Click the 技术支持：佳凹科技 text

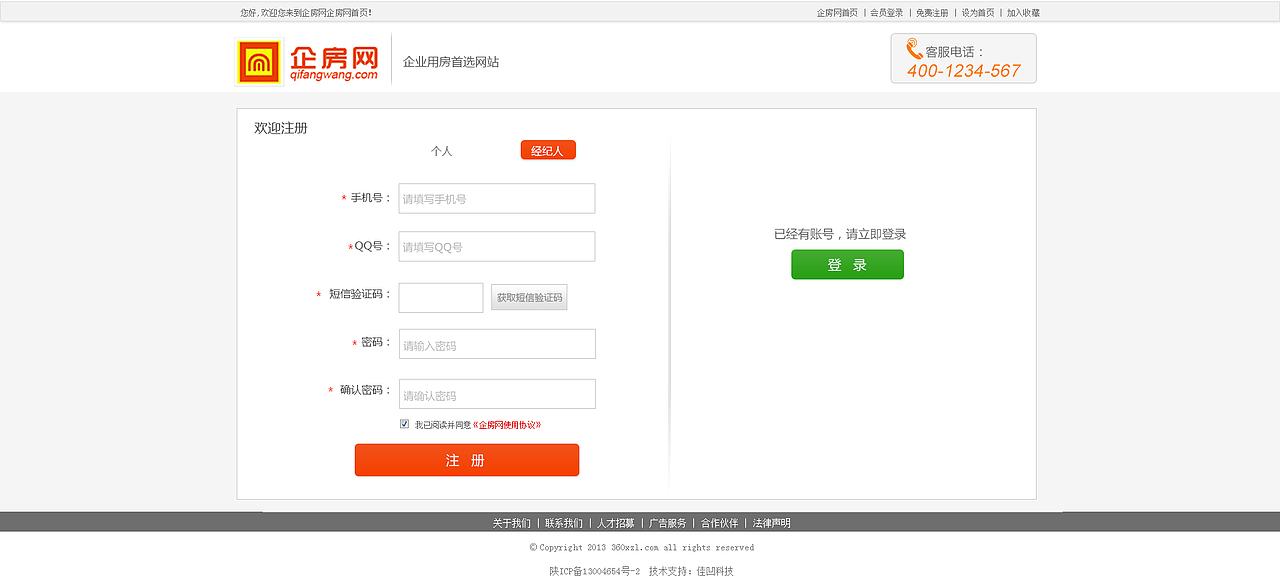[691, 571]
